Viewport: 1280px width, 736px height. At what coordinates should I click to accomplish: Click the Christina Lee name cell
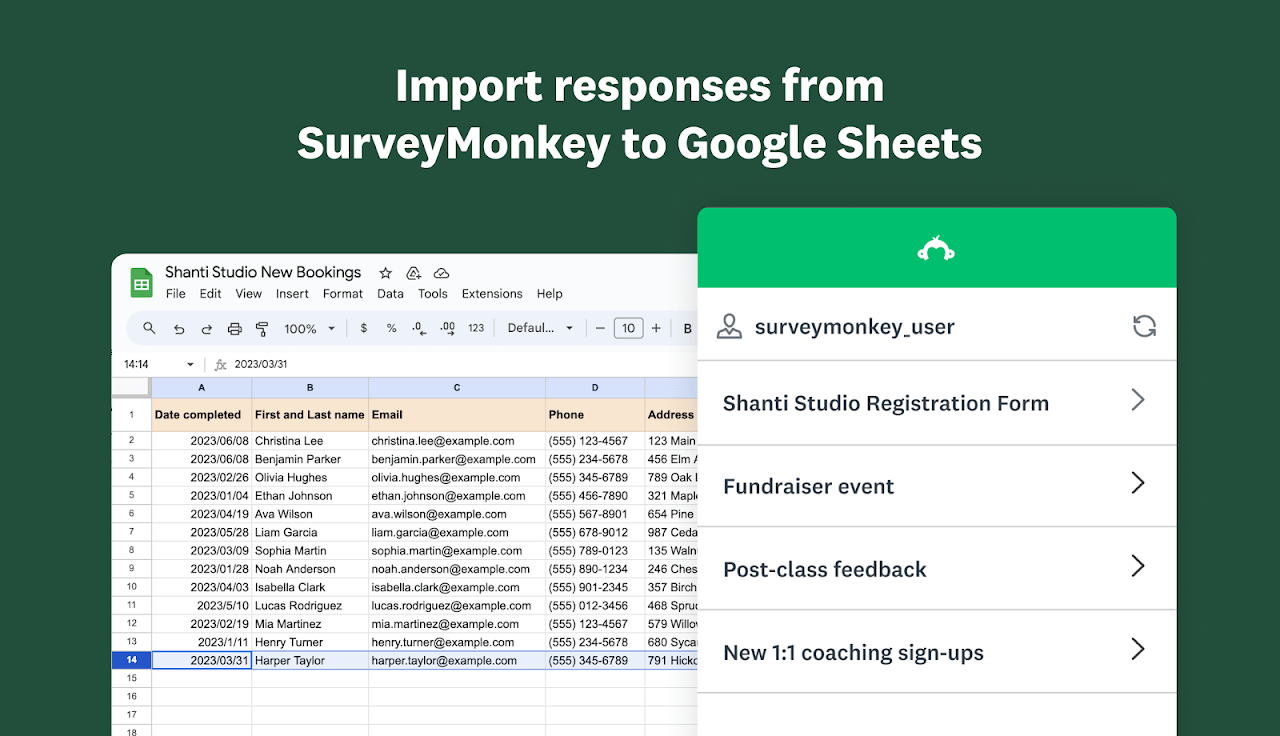coord(310,441)
